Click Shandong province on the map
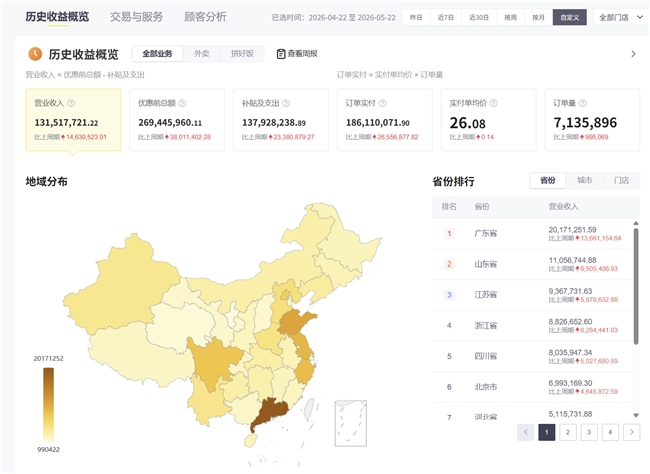Screen dimensions: 650x474 pos(295,322)
